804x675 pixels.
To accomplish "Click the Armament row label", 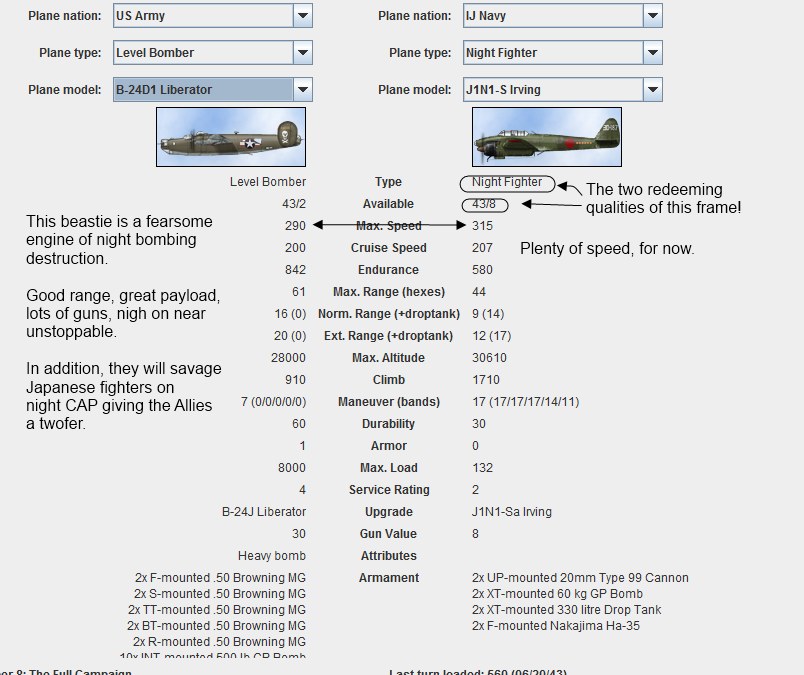I will (389, 578).
